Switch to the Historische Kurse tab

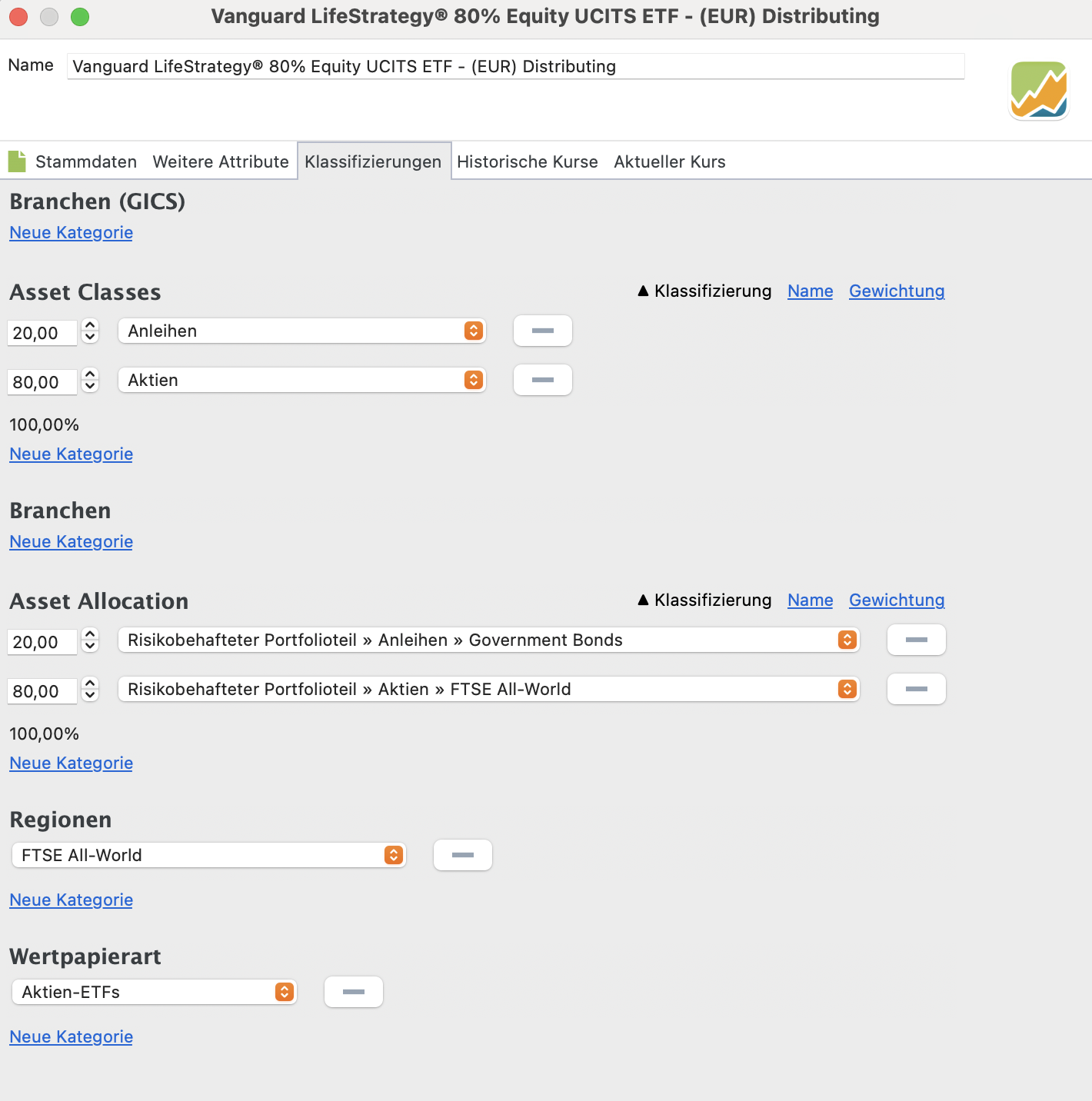coord(527,161)
